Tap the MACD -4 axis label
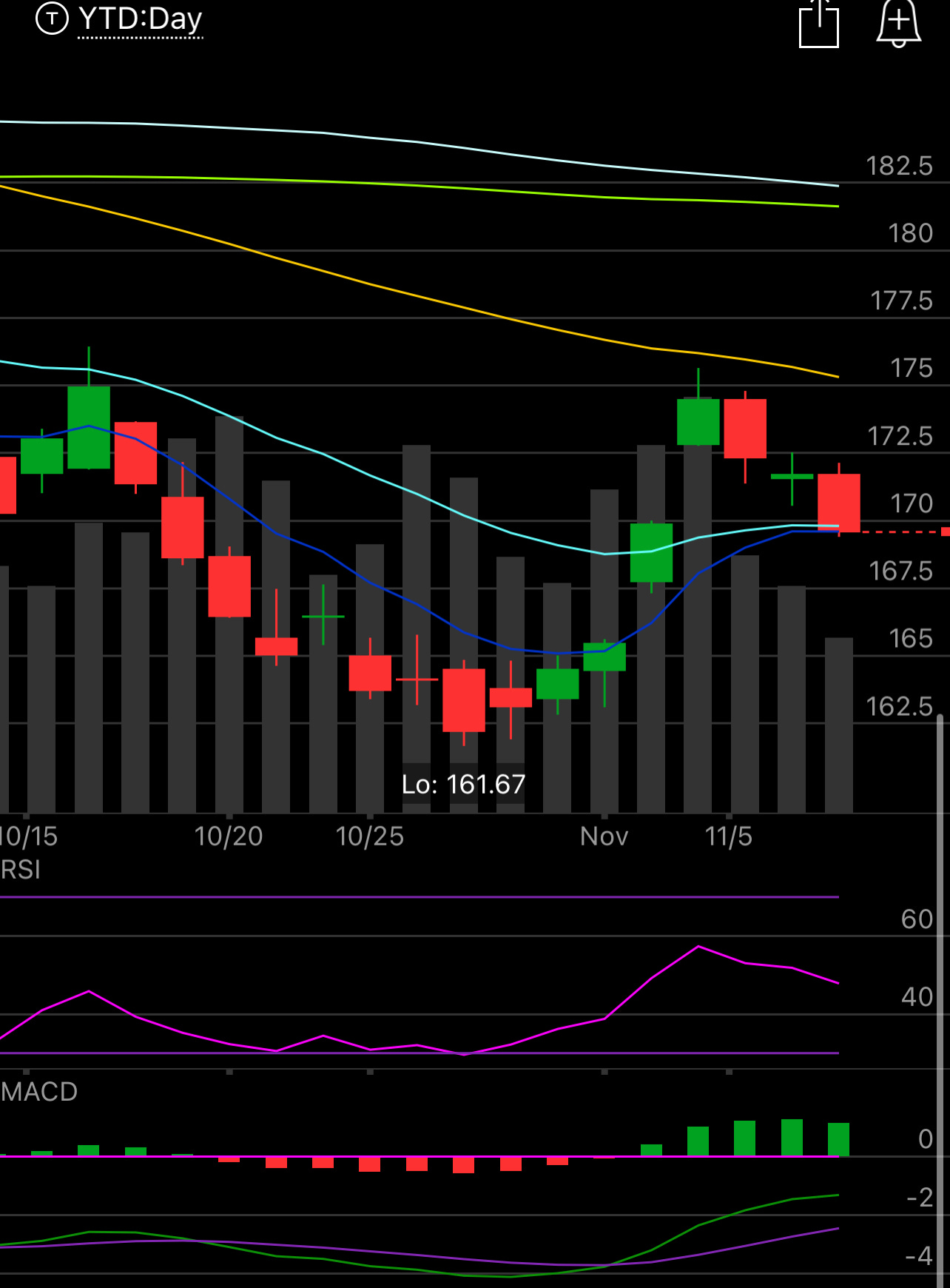 (x=919, y=1256)
